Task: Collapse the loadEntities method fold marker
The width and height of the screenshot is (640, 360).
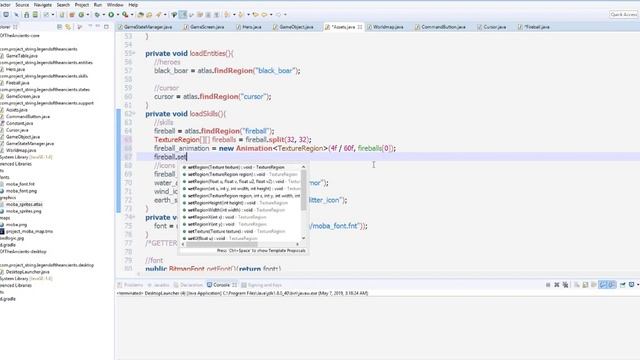Action: coord(134,53)
